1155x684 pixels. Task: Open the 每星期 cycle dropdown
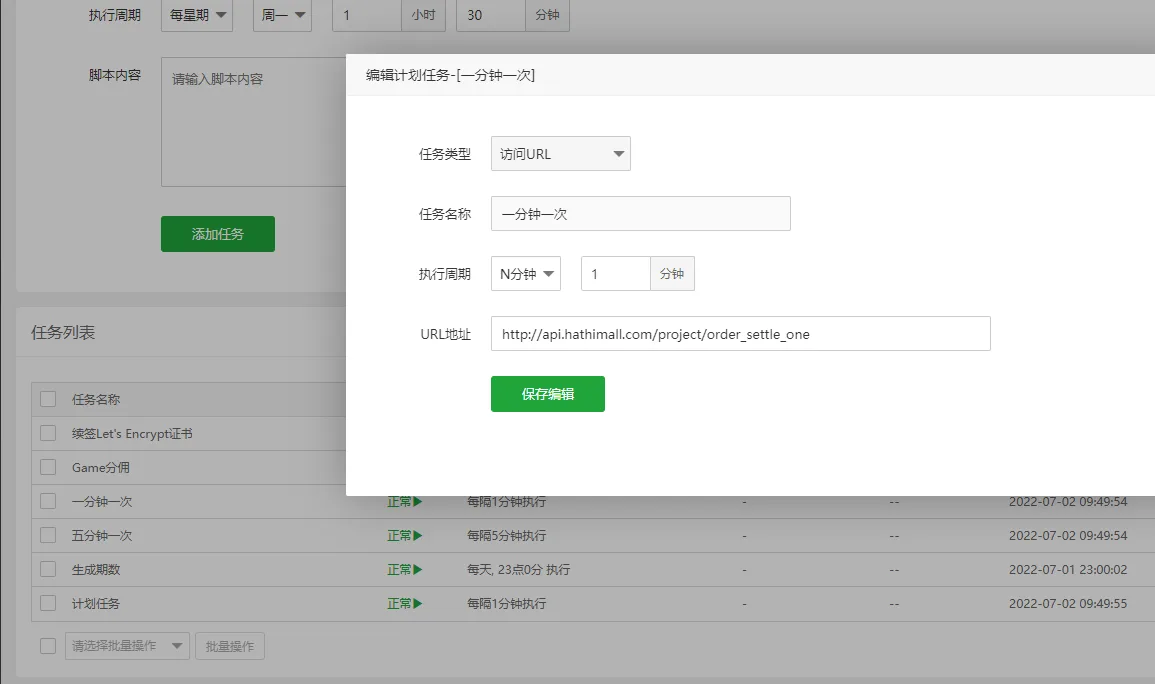pyautogui.click(x=197, y=15)
